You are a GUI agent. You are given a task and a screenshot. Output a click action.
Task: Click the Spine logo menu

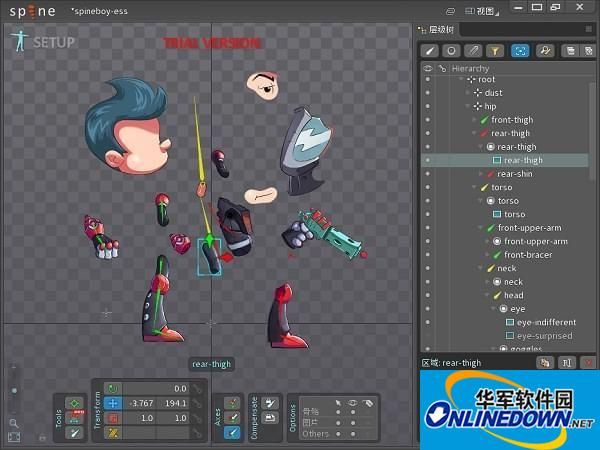coord(33,11)
